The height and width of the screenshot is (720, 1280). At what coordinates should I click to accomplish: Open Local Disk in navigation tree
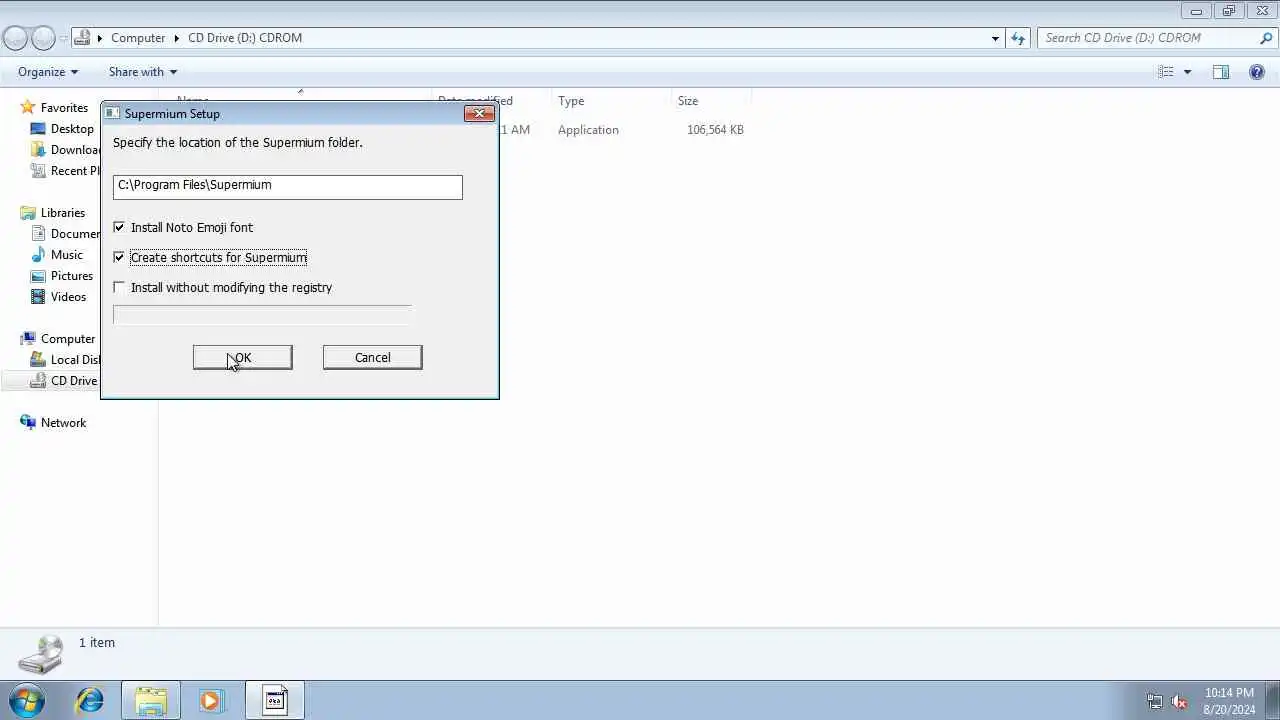click(x=75, y=360)
